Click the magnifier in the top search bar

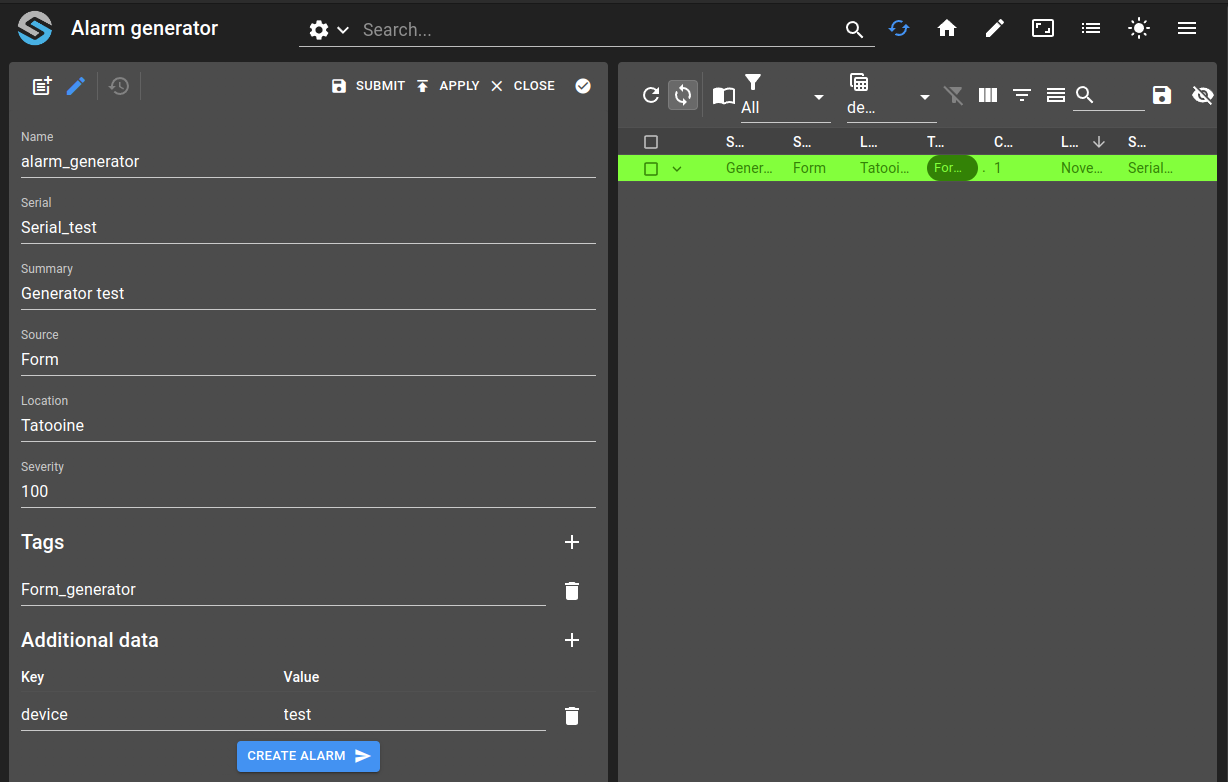coord(854,30)
